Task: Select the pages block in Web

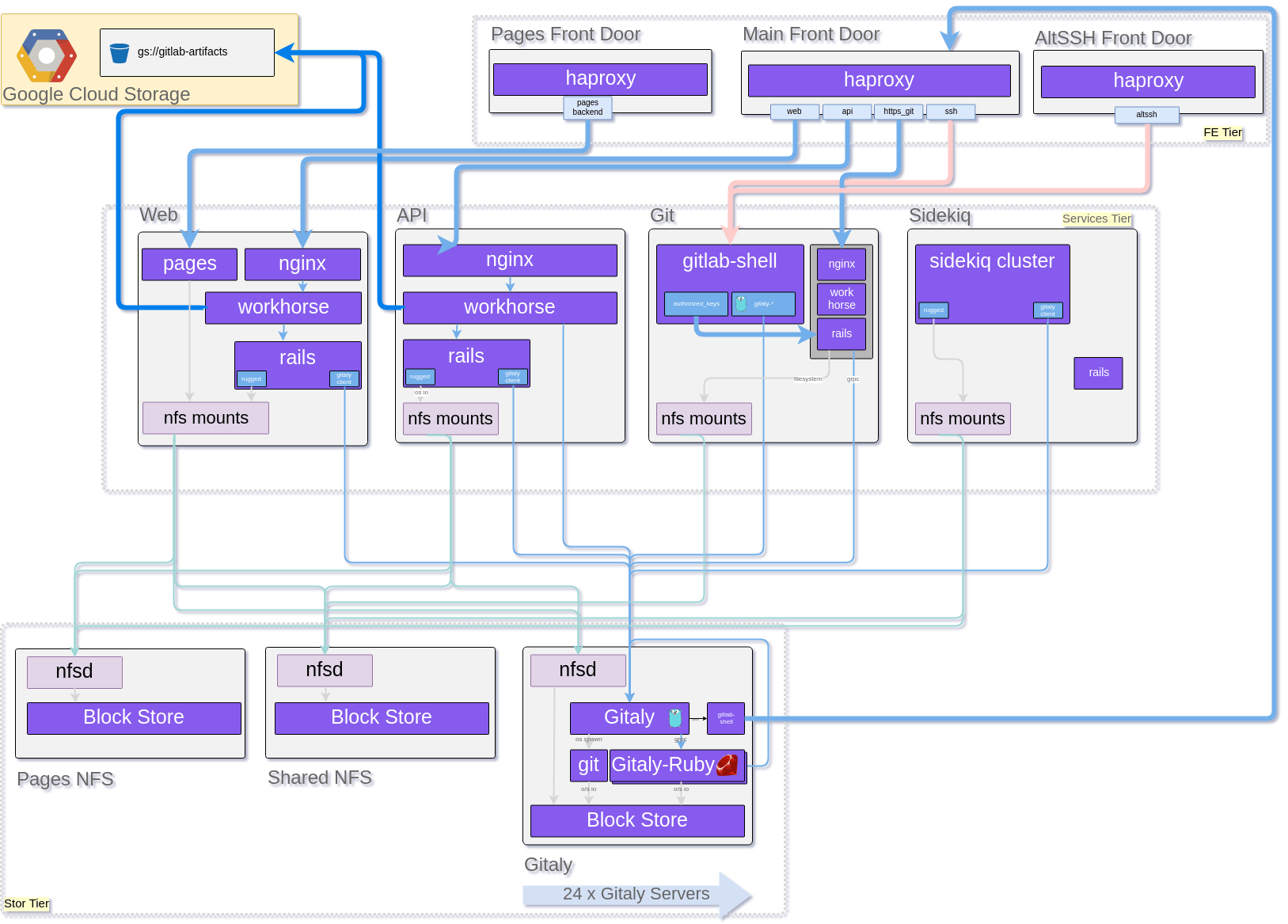Action: (189, 264)
